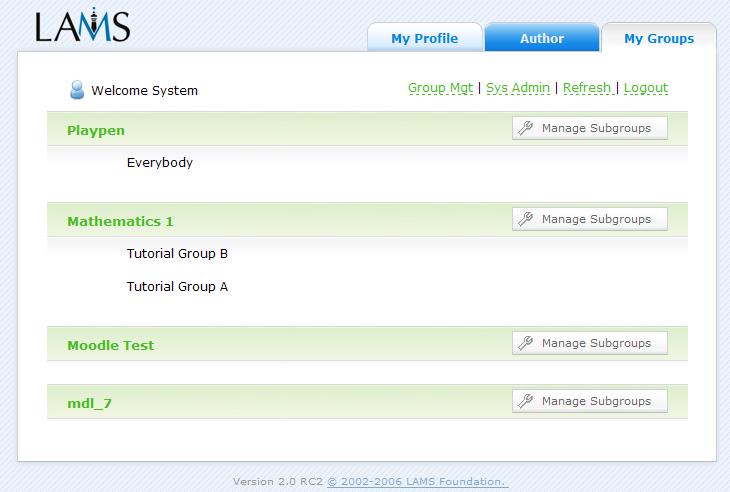
Task: Open the My Profile tab
Action: (x=424, y=39)
